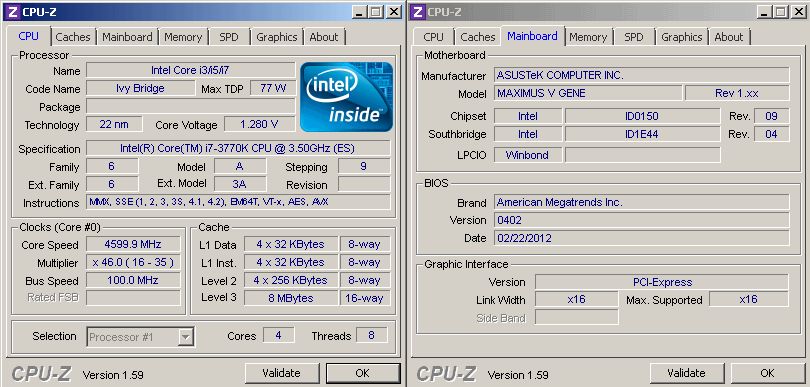The image size is (810, 387).
Task: Open the About tab in right window
Action: coord(729,37)
